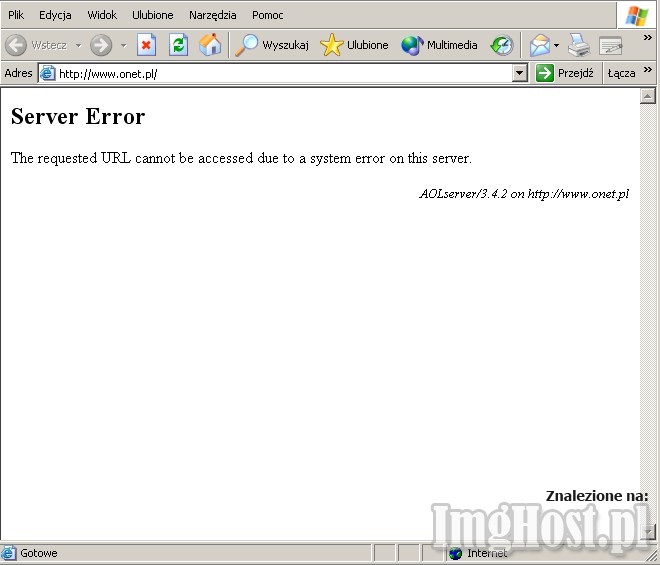Open History clock icon
Viewport: 660px width, 565px height.
click(x=502, y=45)
